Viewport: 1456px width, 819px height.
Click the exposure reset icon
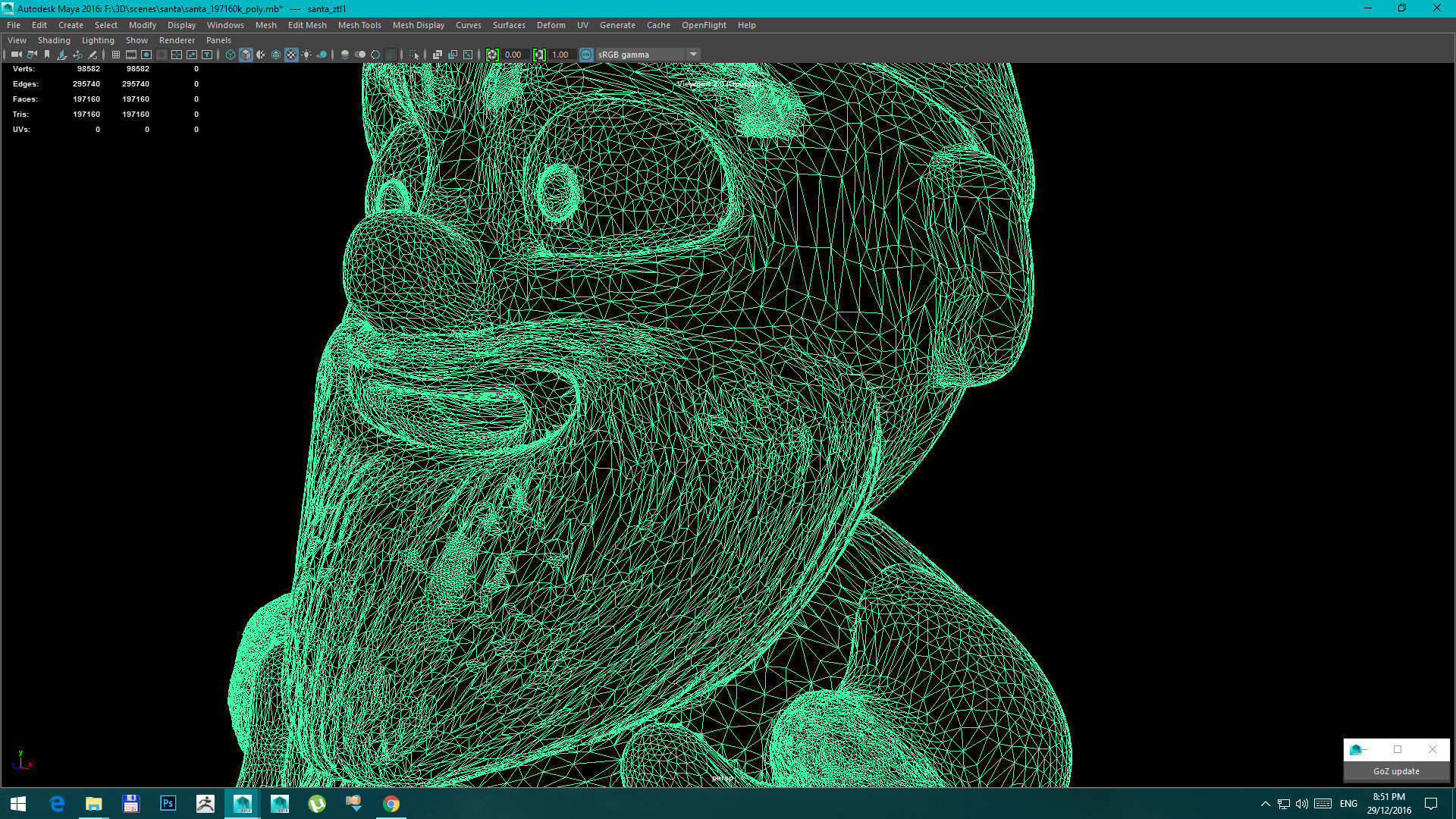click(x=492, y=55)
